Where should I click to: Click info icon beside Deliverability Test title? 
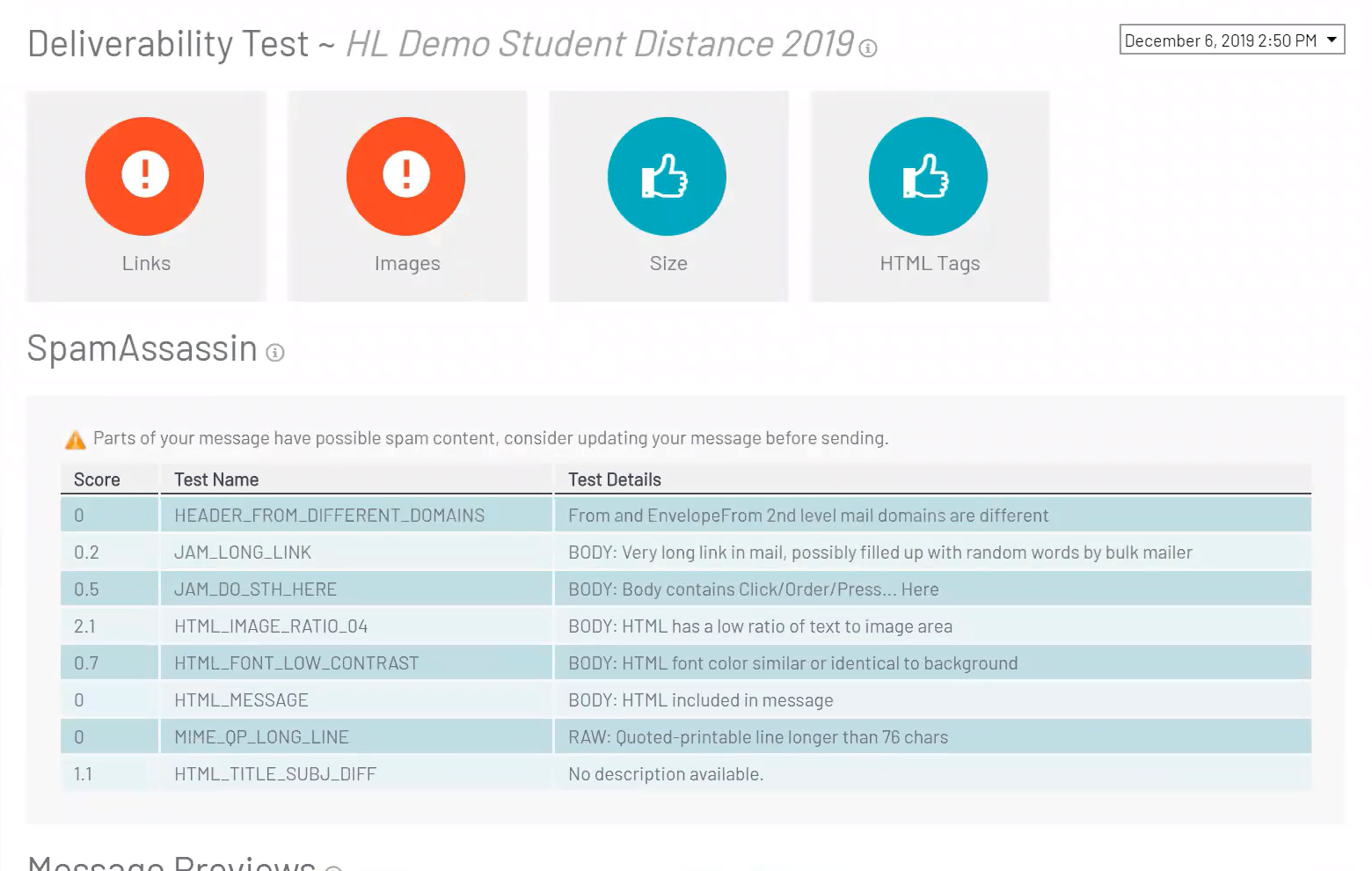coord(868,48)
